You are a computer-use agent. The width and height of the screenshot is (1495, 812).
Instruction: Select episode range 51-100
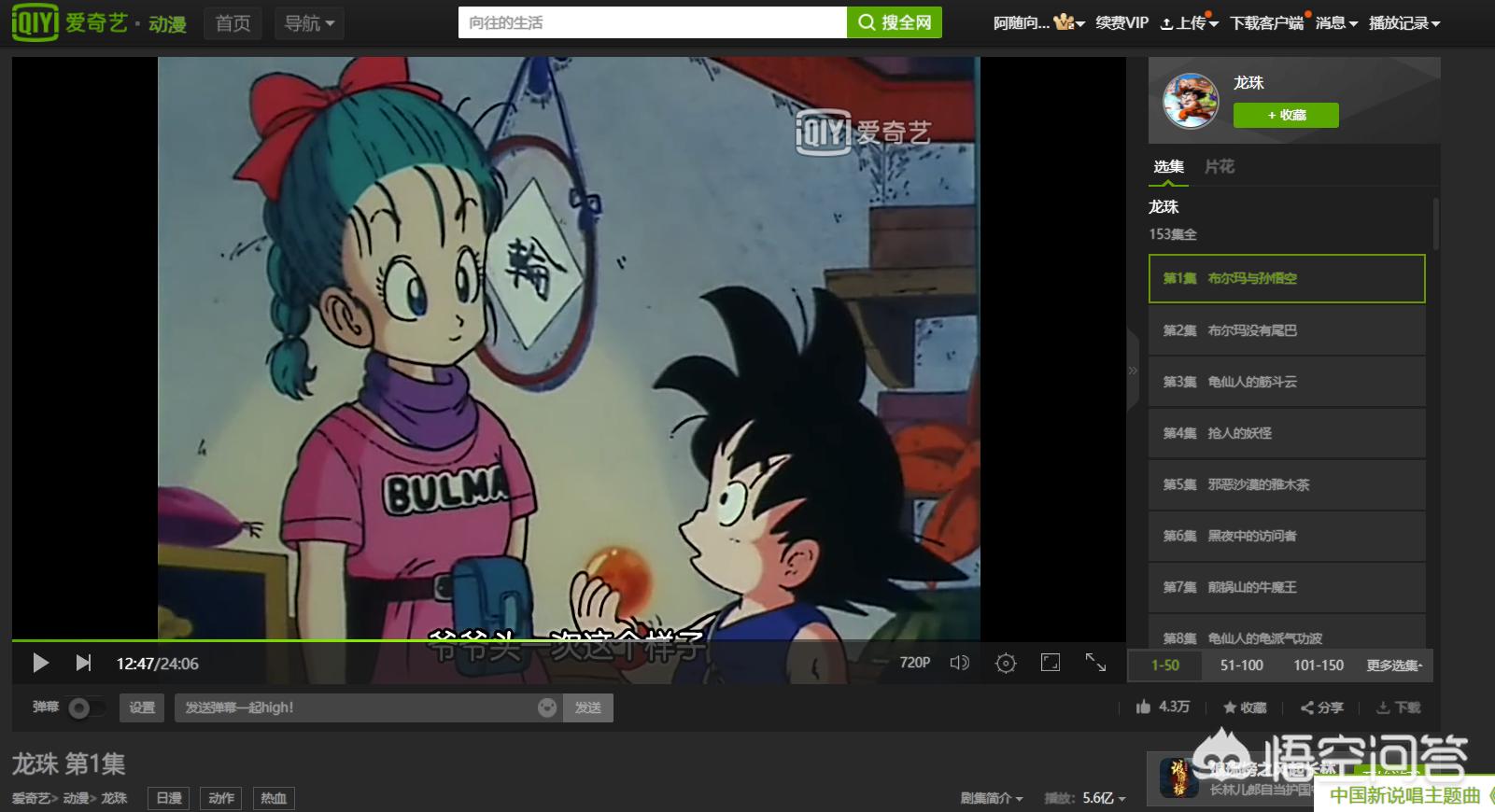click(x=1241, y=665)
